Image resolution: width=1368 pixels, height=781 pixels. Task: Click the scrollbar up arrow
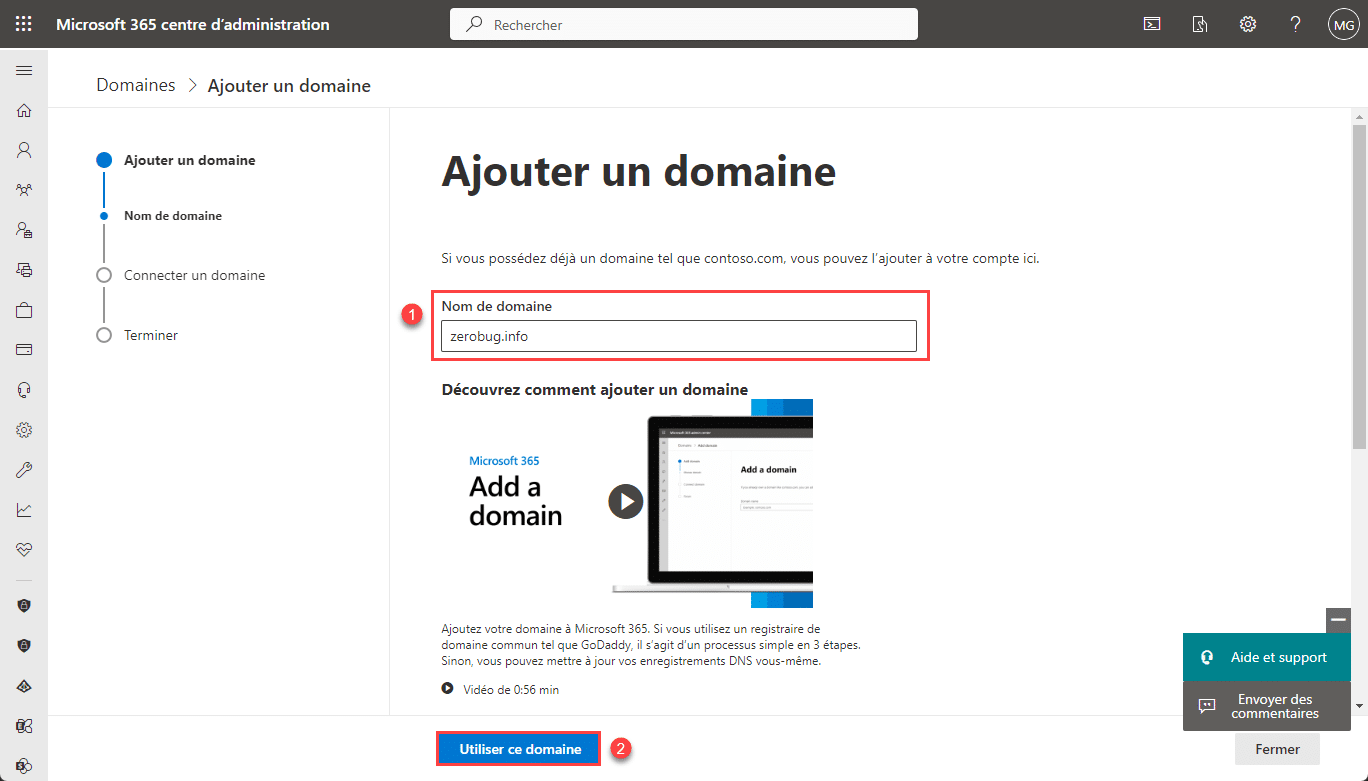point(1359,116)
